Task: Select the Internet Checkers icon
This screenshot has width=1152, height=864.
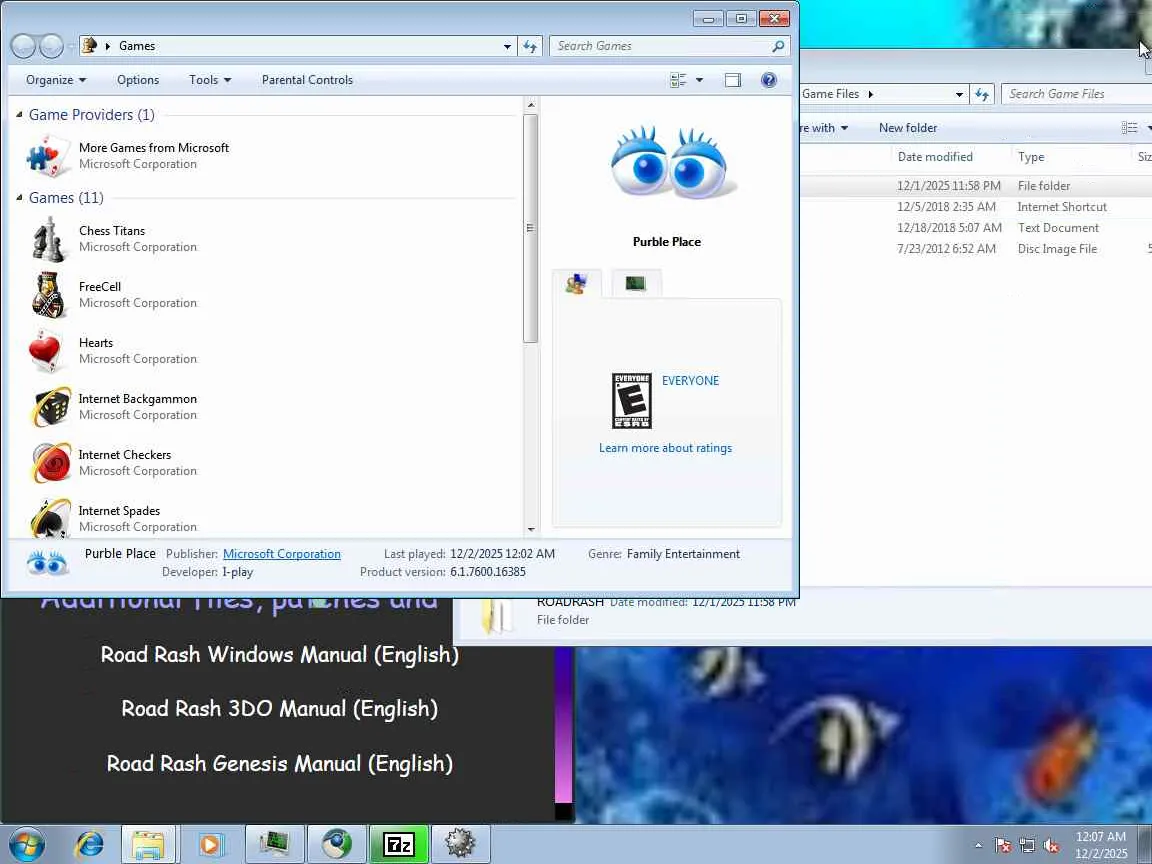Action: pyautogui.click(x=51, y=462)
